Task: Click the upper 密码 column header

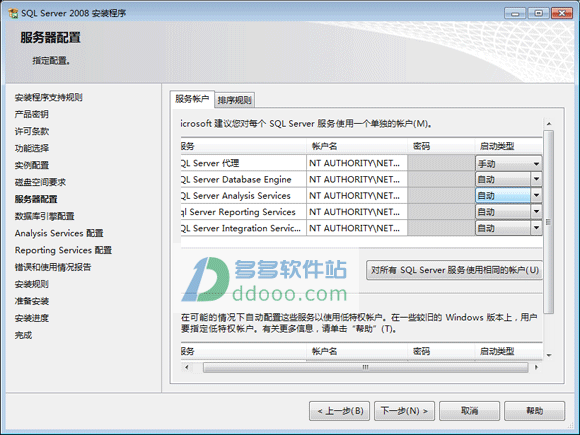Action: coord(441,146)
